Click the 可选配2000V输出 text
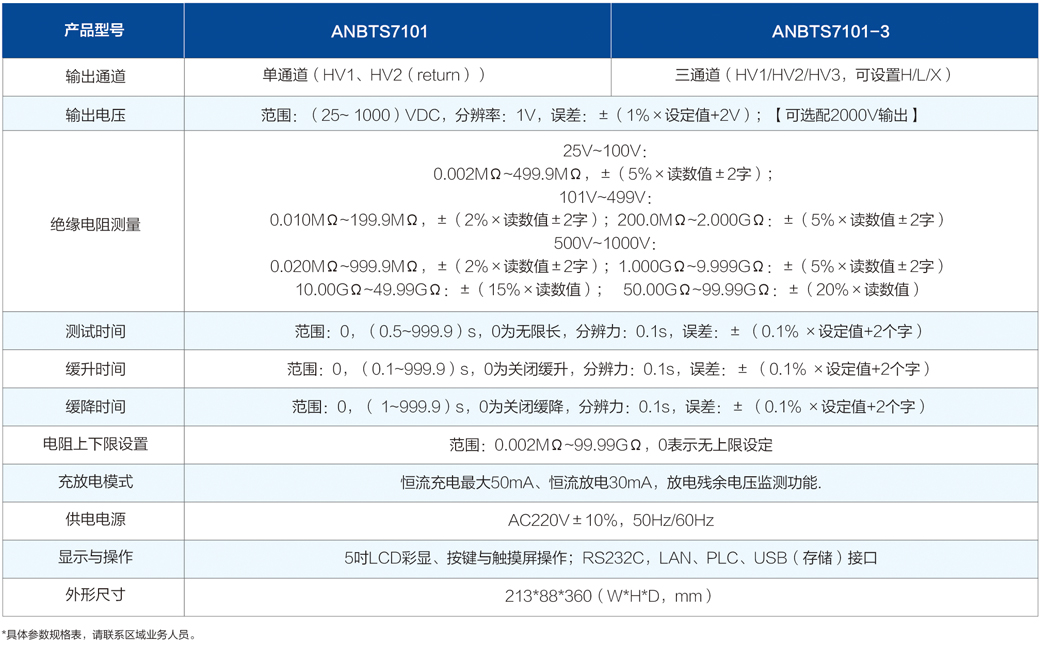The width and height of the screenshot is (1040, 647). coord(846,115)
